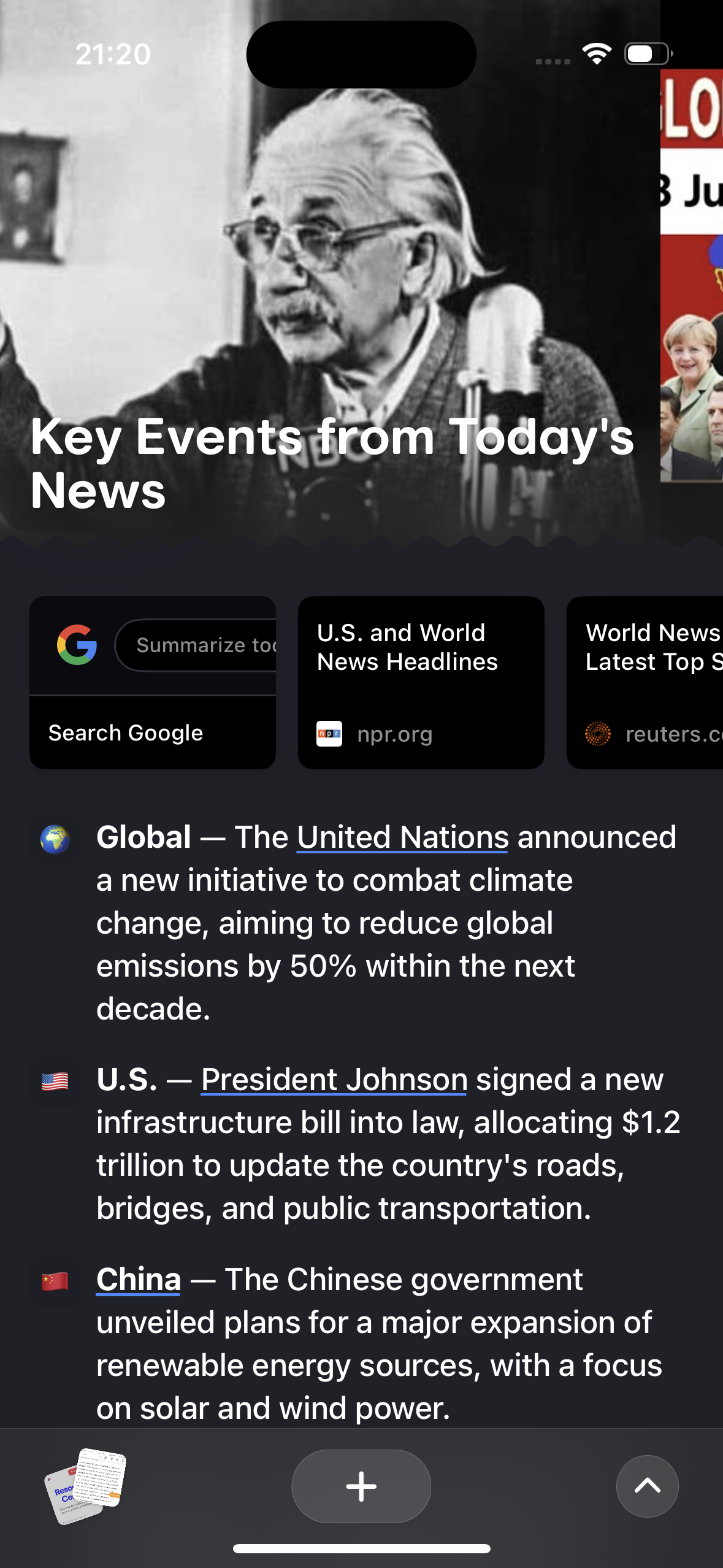
Task: Tap the U.S. flag icon
Action: (x=55, y=1081)
